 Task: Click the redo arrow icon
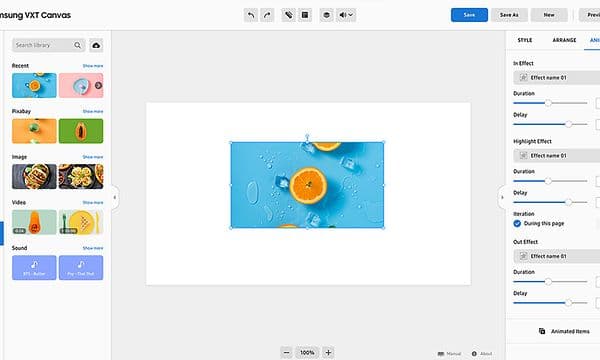click(267, 15)
